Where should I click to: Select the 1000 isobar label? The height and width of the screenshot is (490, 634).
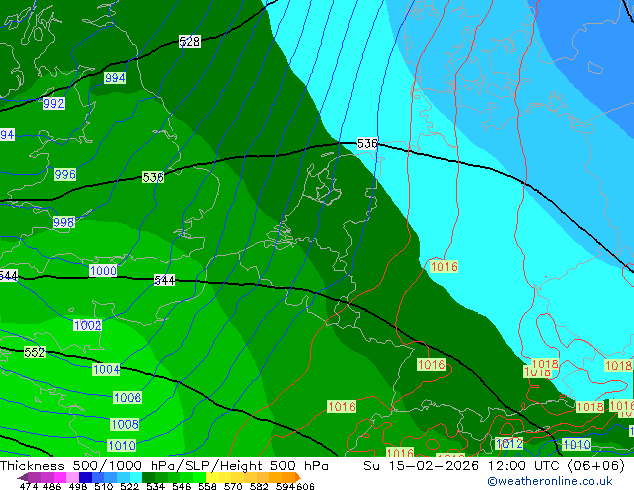tap(103, 271)
